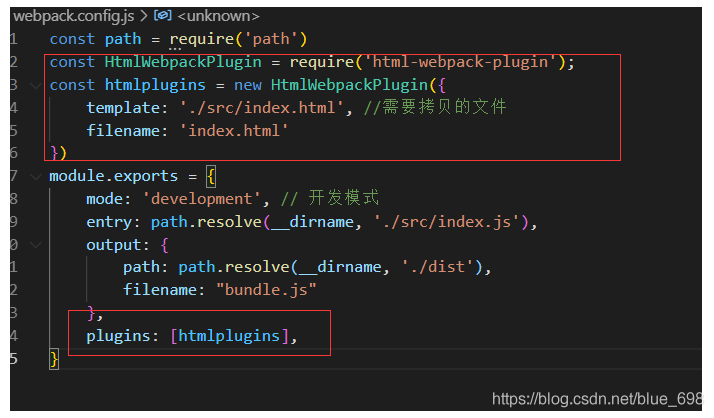Click the closing yellow brace on last line
This screenshot has height=418, width=714.
(x=54, y=359)
